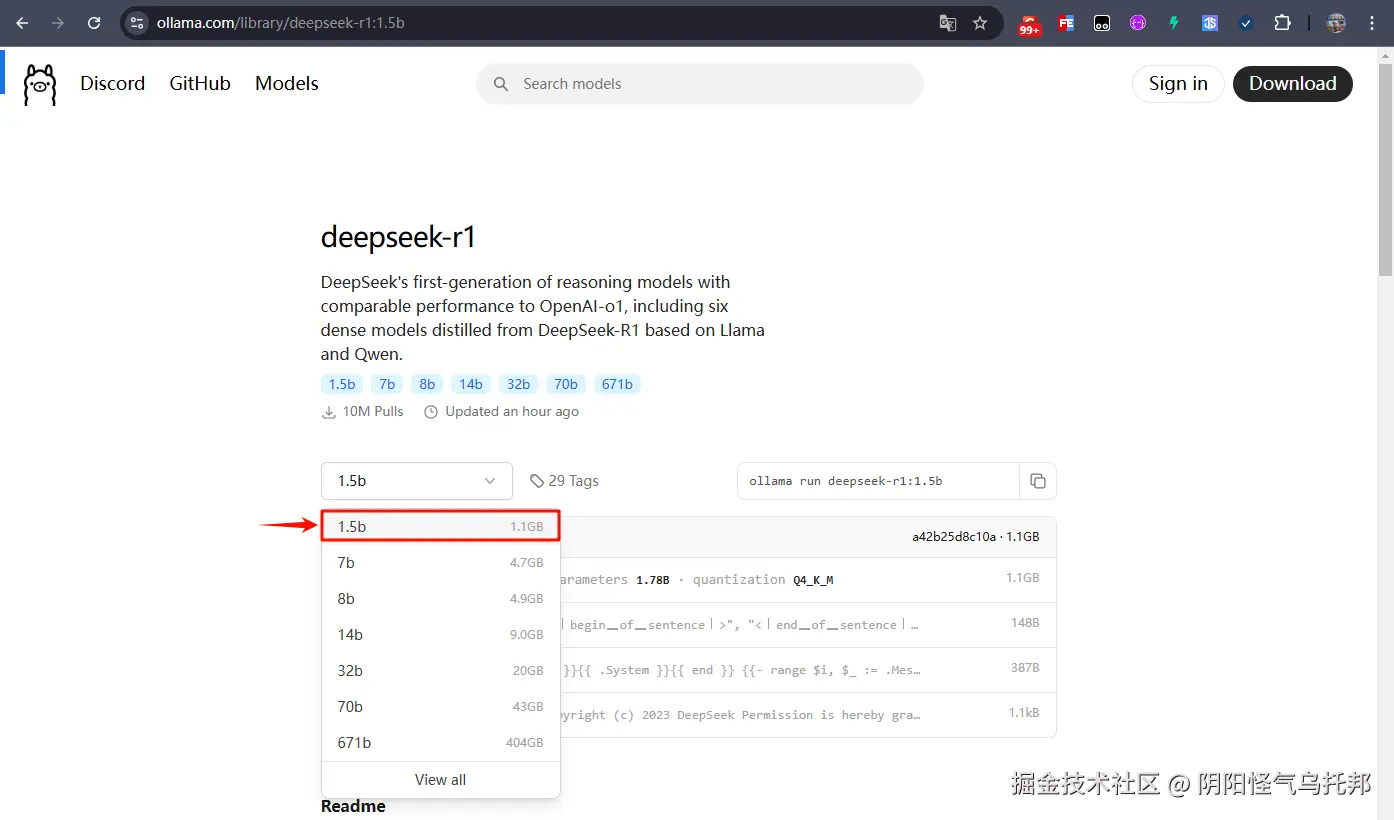This screenshot has height=820, width=1394.
Task: Copy the ollama run command
Action: tap(1038, 481)
